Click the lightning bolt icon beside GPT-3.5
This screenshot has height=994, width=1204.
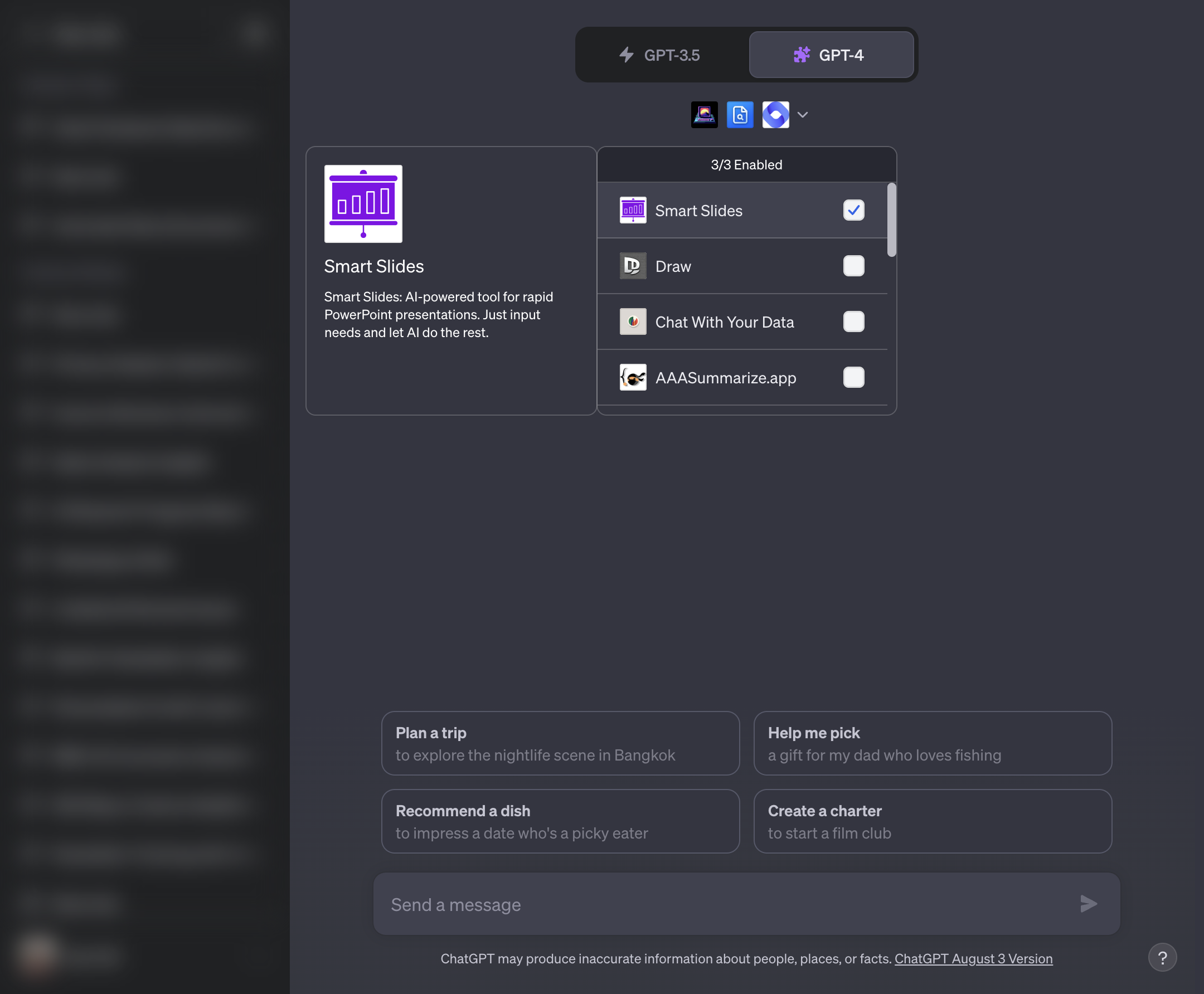tap(626, 55)
